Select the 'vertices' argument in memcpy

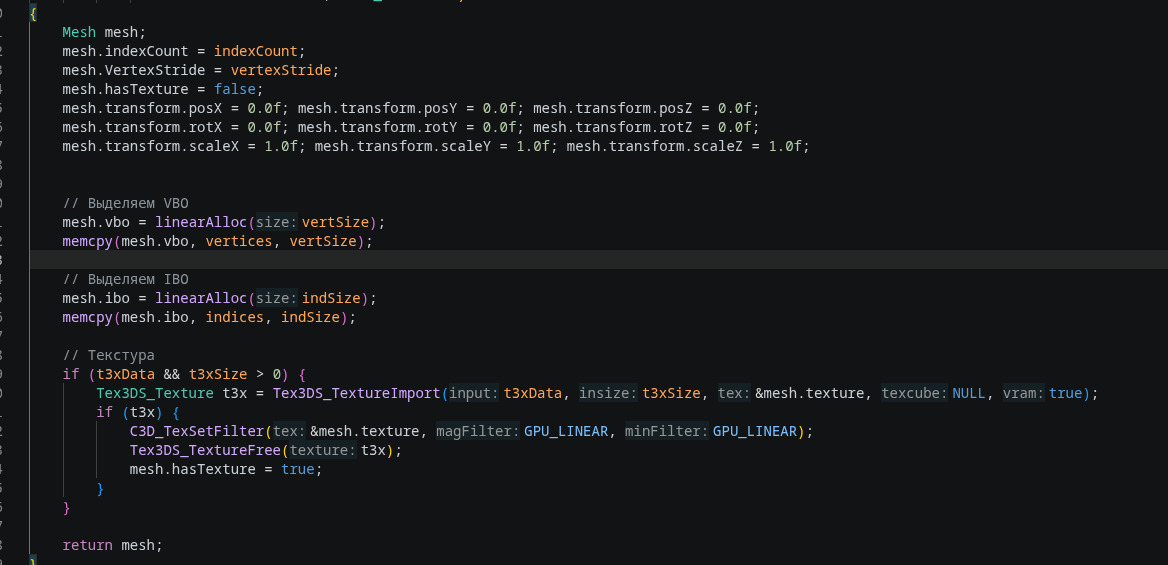(238, 241)
